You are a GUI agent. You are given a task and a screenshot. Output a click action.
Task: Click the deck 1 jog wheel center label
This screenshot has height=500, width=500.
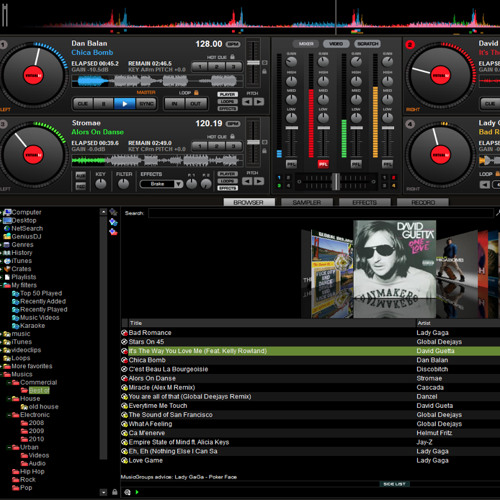point(33,75)
